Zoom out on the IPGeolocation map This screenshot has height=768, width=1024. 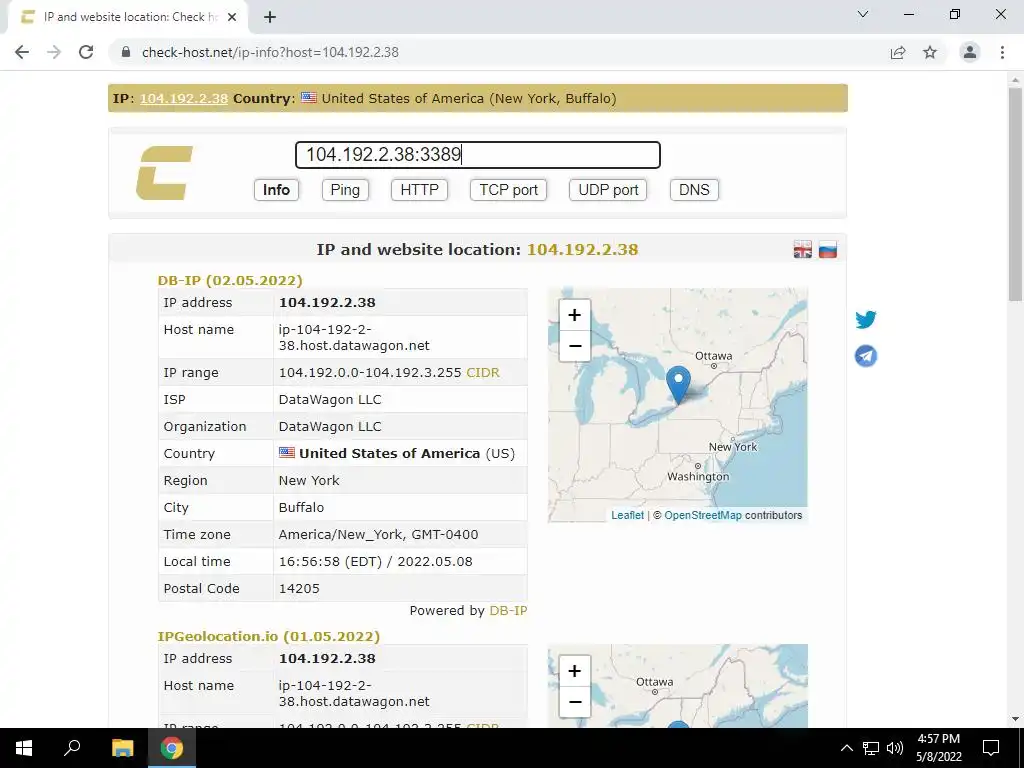tap(575, 701)
